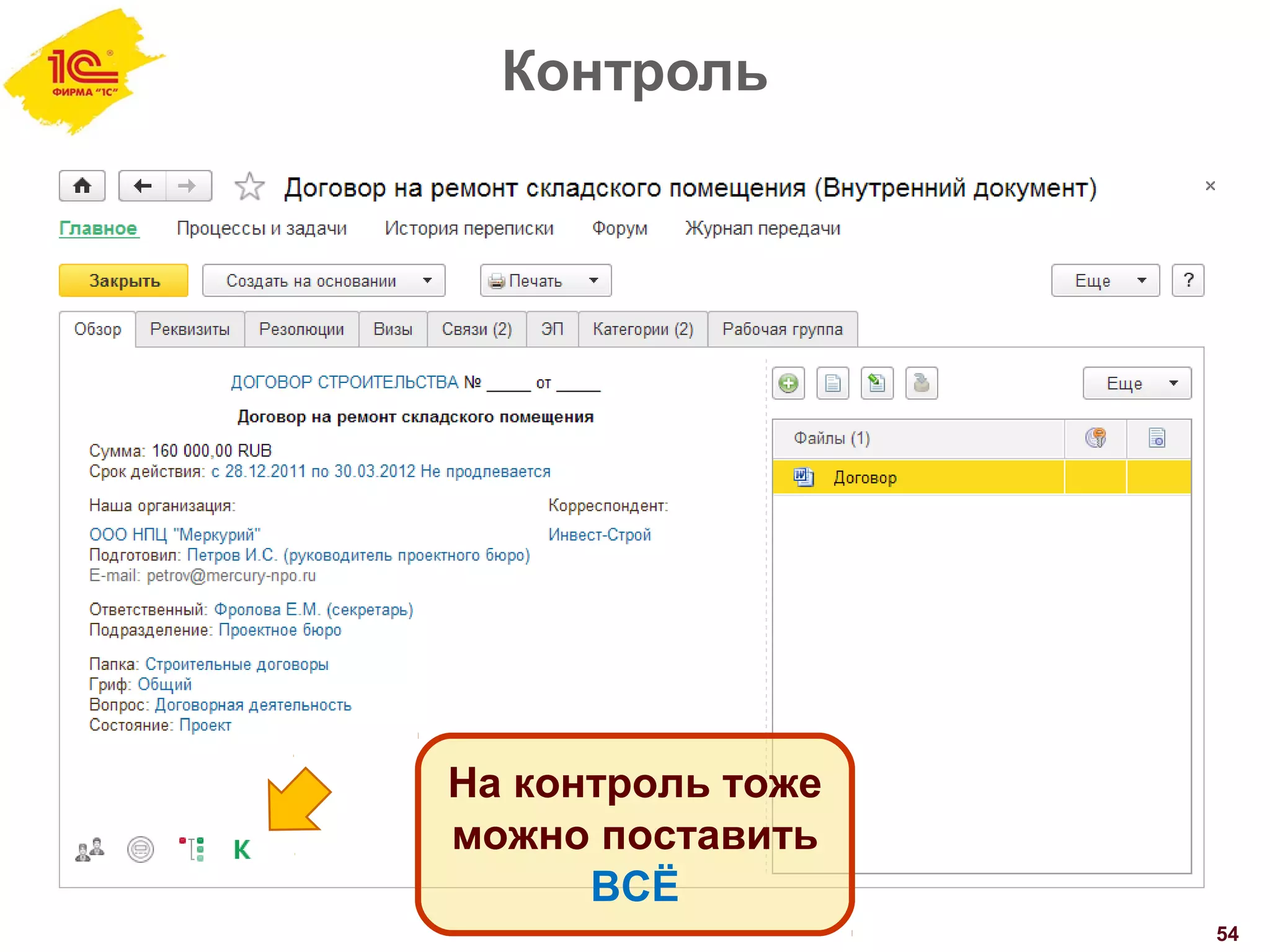Open the process tree icon
This screenshot has height=952, width=1270.
pyautogui.click(x=192, y=849)
